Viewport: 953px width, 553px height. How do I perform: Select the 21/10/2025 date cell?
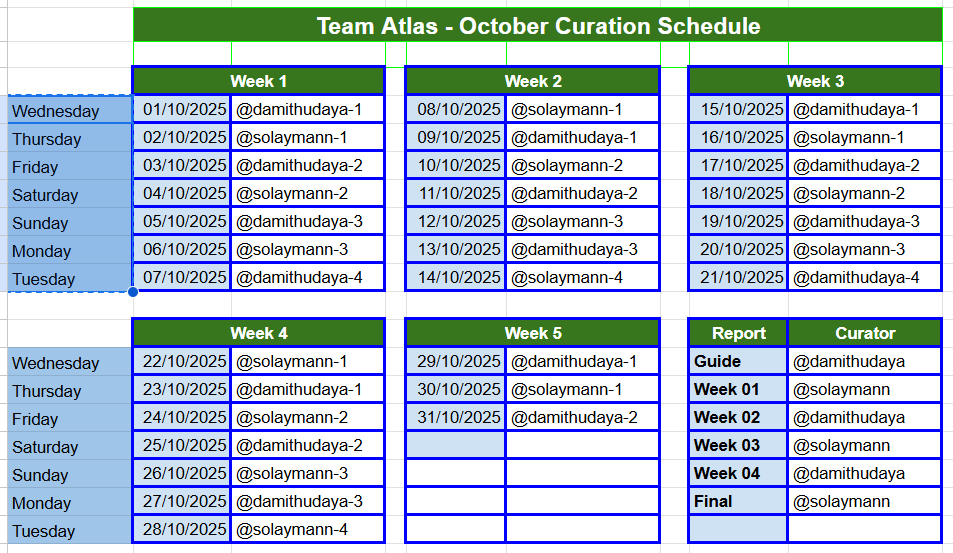coord(741,277)
